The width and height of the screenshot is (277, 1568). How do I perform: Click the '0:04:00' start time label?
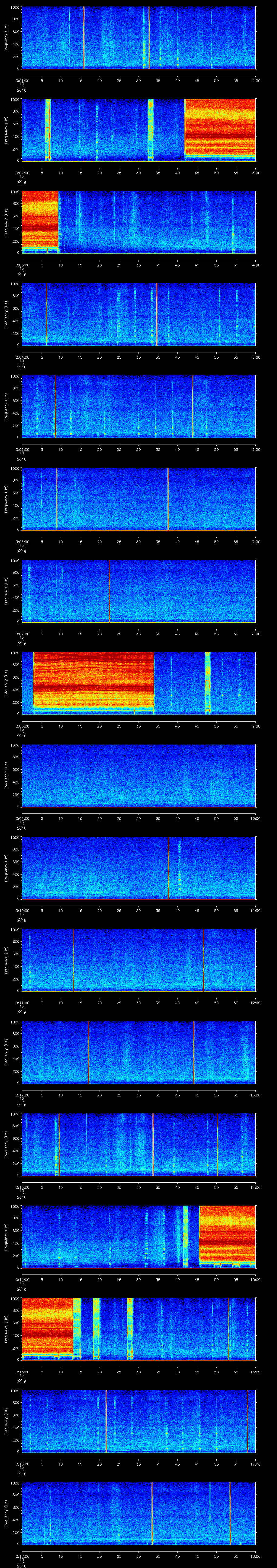coord(22,357)
